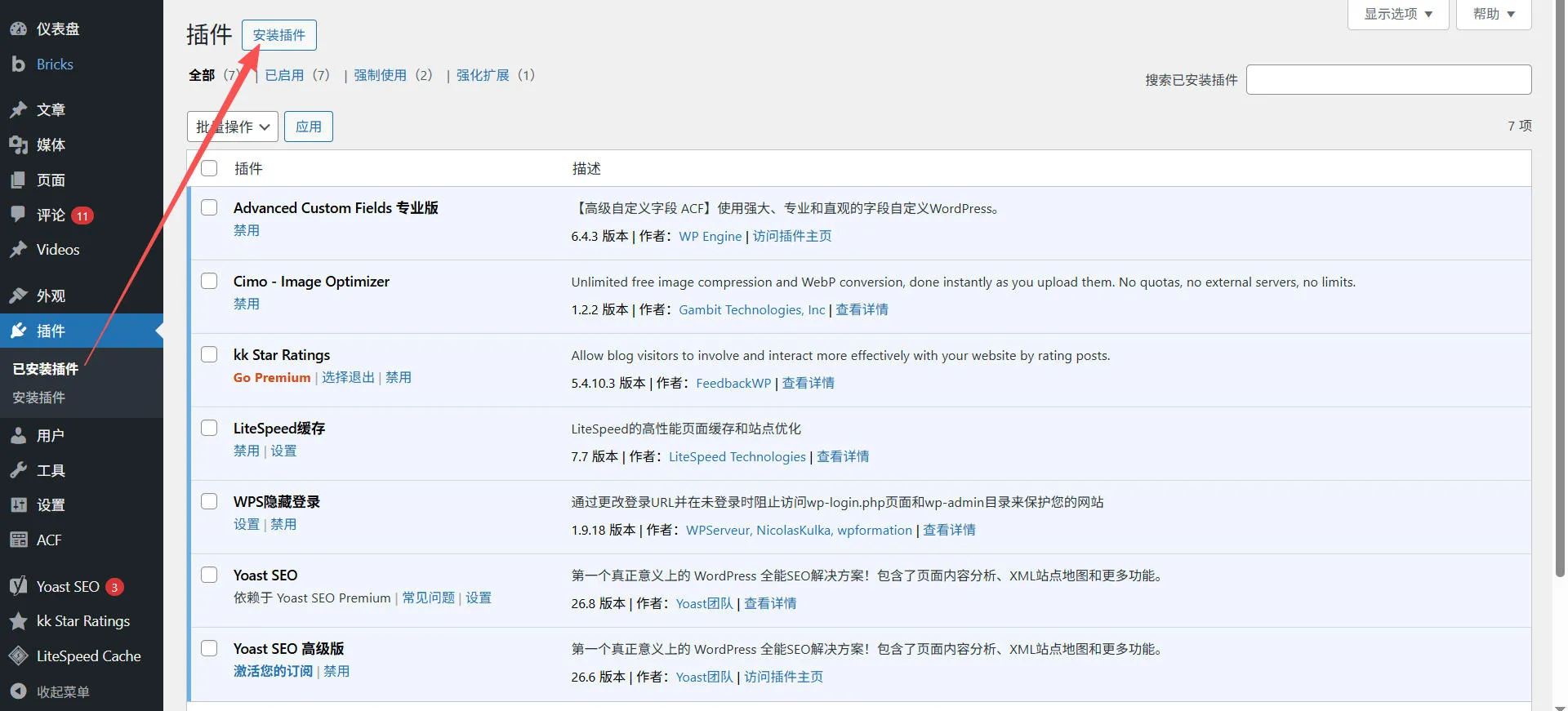The image size is (1568, 711).
Task: Click 选择退出 for kk Star Ratings
Action: click(x=348, y=377)
